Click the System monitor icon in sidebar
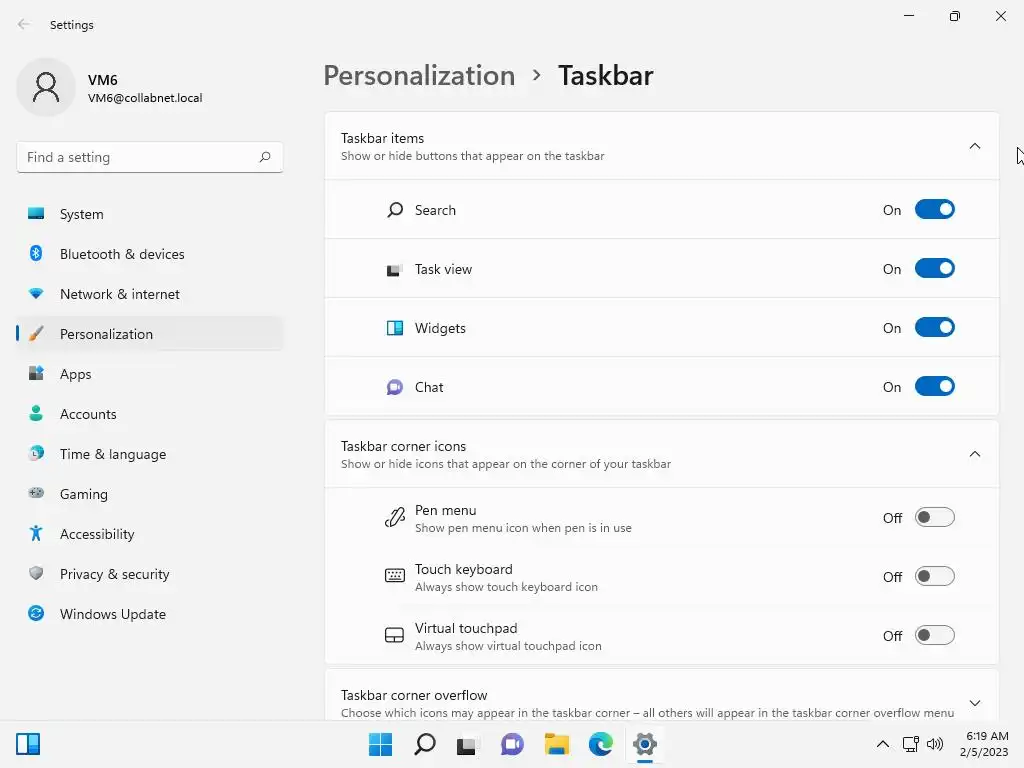Viewport: 1024px width, 768px height. tap(36, 214)
